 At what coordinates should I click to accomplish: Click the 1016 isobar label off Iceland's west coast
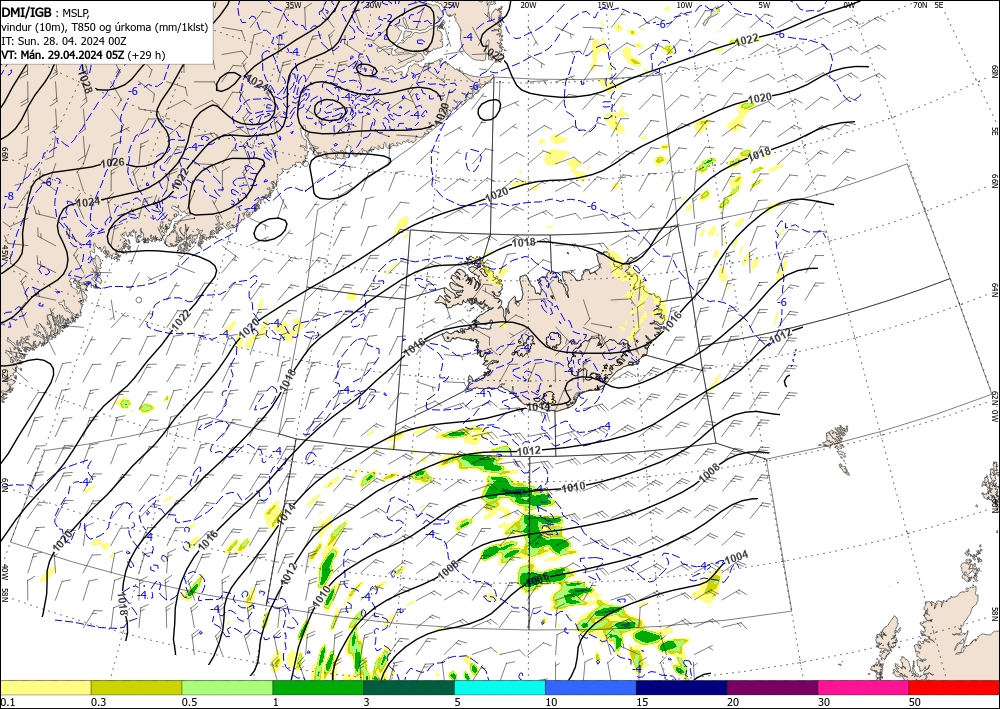coord(414,347)
